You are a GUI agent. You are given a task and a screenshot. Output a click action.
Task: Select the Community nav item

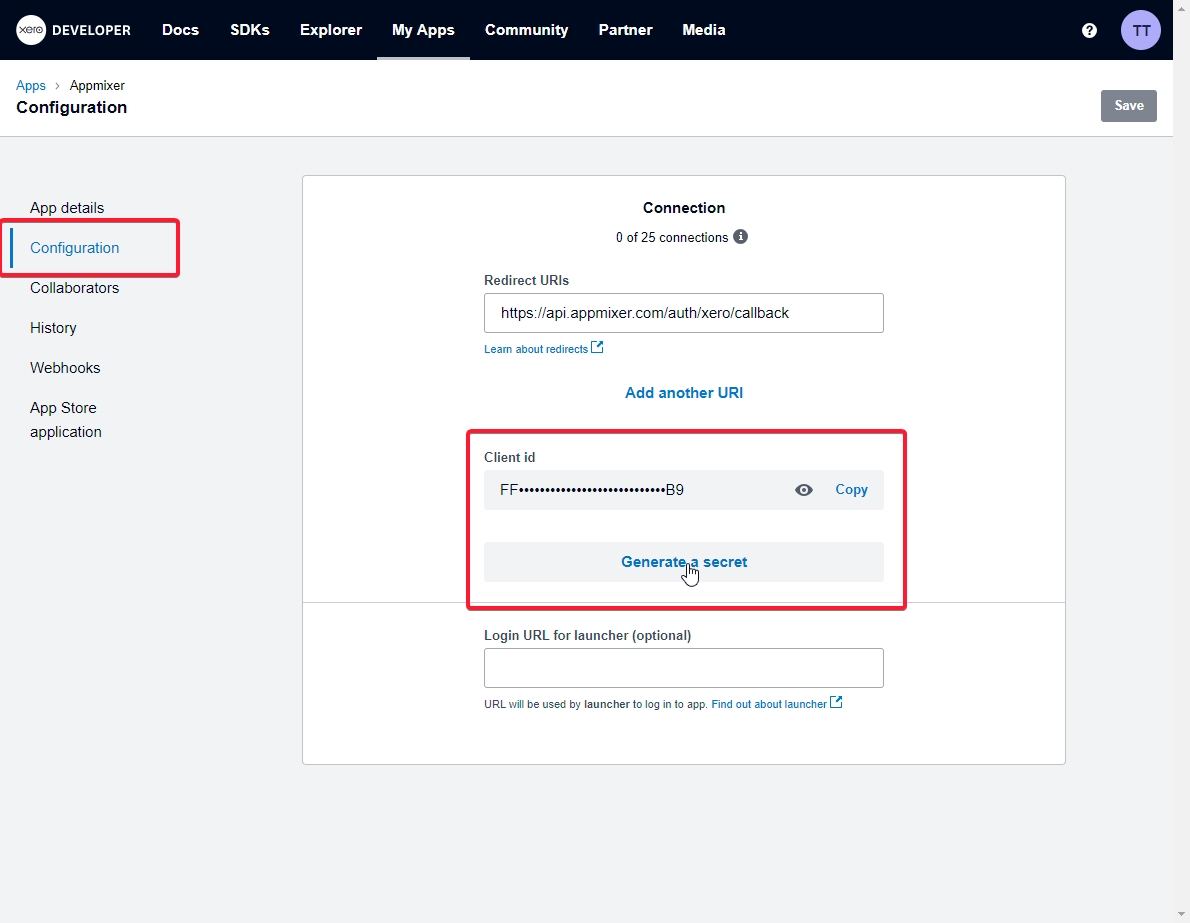[x=526, y=30]
